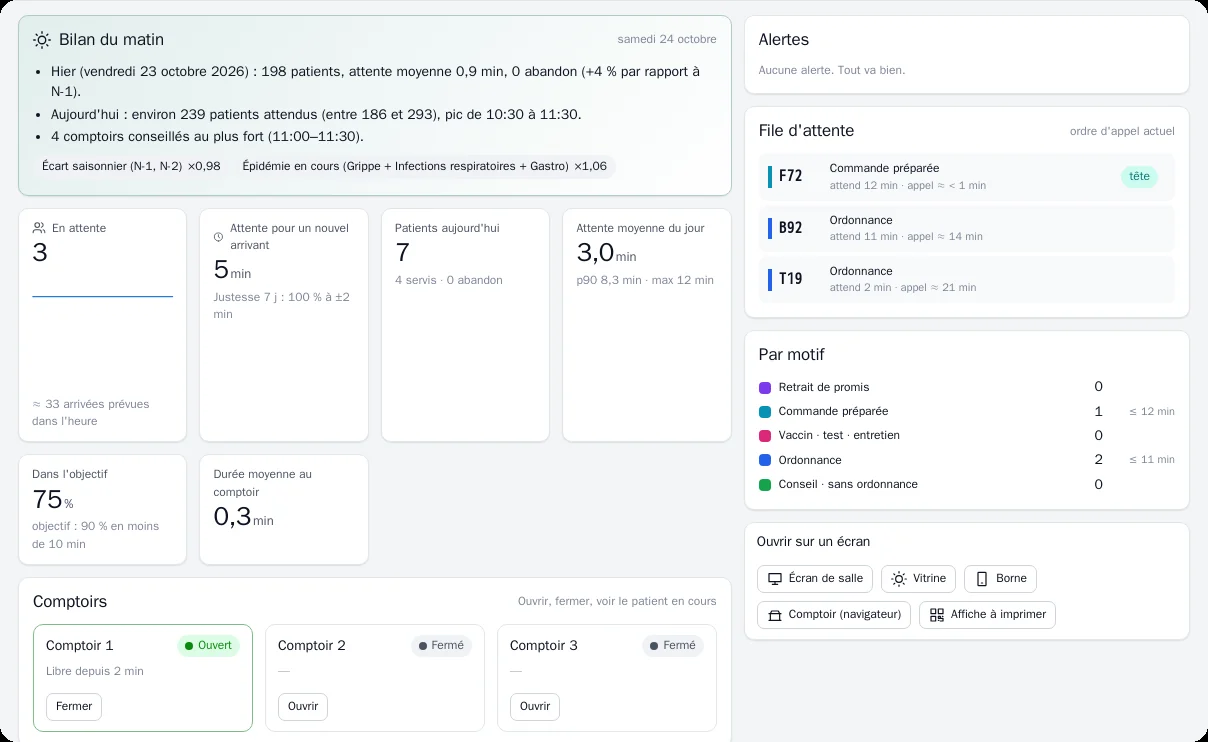Click the 'objectif : 90 % en moins de 10 min' text
The height and width of the screenshot is (742, 1208).
96,535
